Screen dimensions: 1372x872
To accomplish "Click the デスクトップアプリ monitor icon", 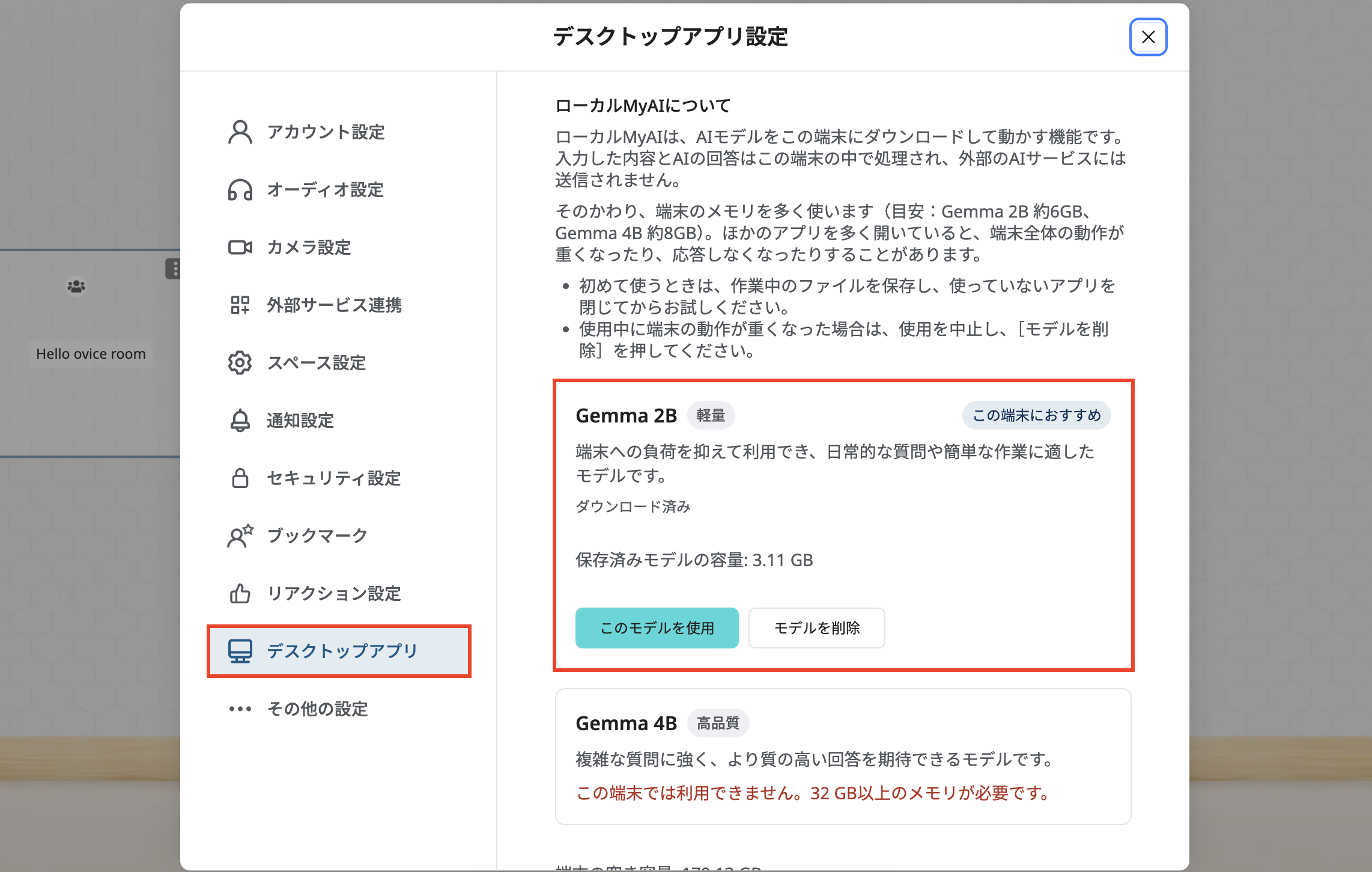I will coord(240,651).
